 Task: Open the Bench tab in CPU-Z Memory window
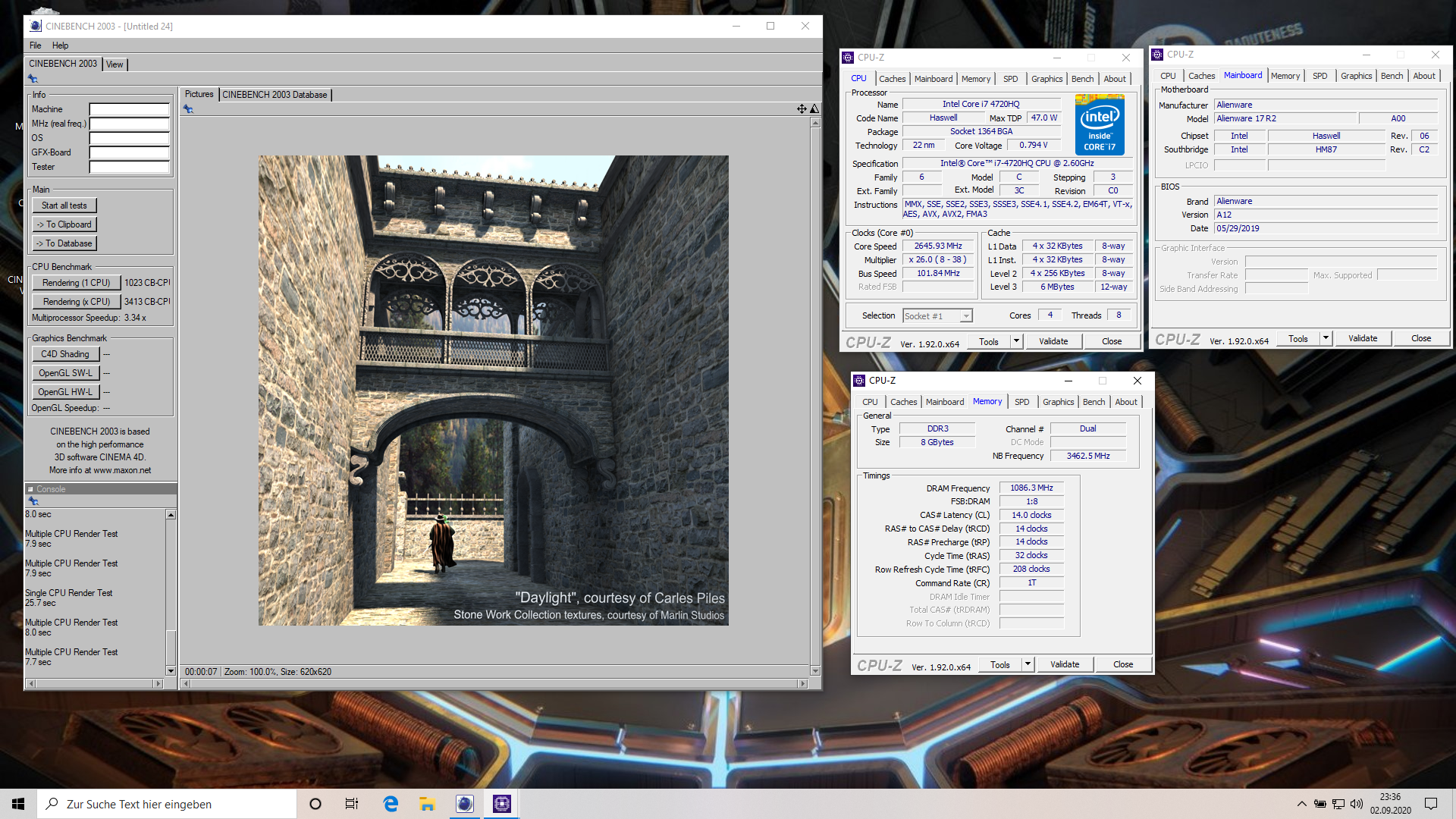tap(1094, 402)
